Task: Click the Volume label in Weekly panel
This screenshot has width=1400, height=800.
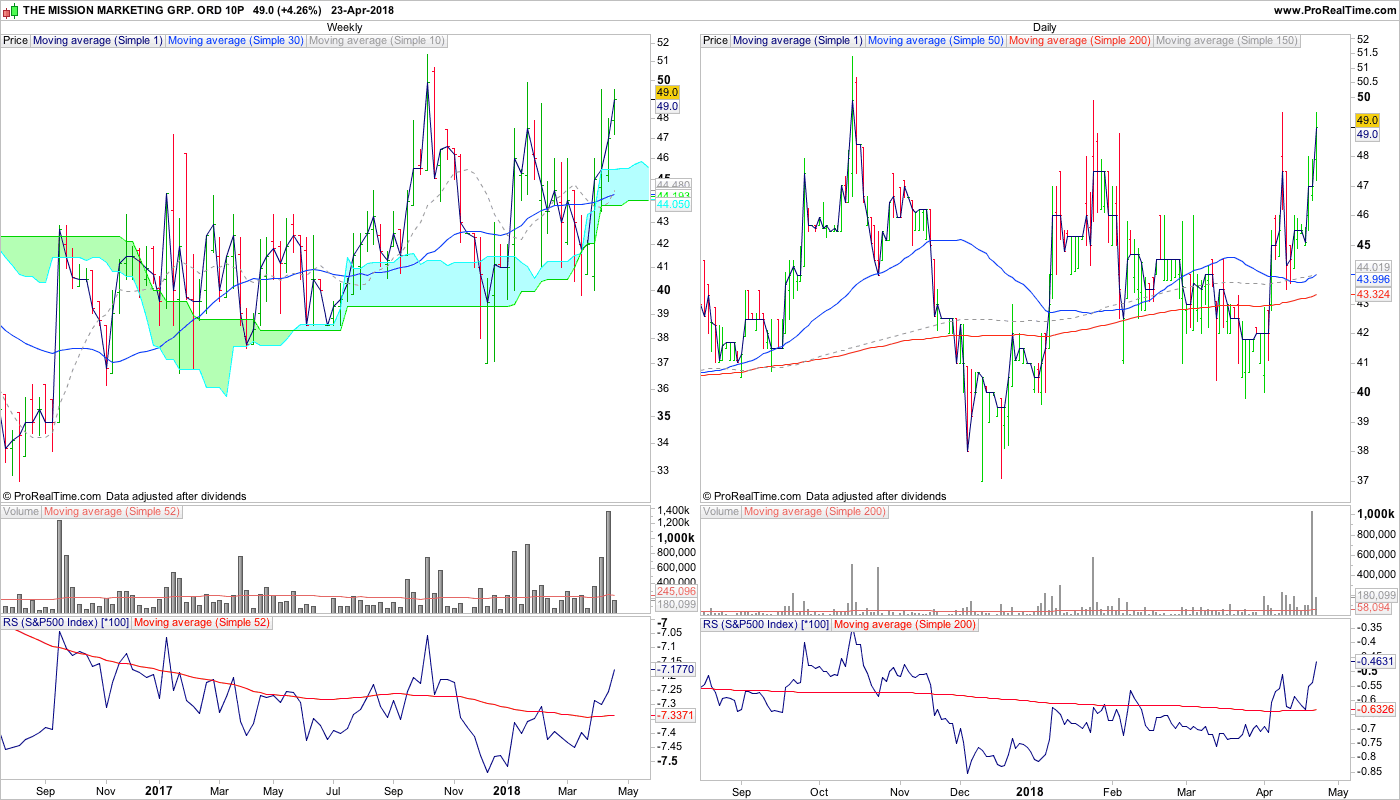Action: [x=21, y=512]
